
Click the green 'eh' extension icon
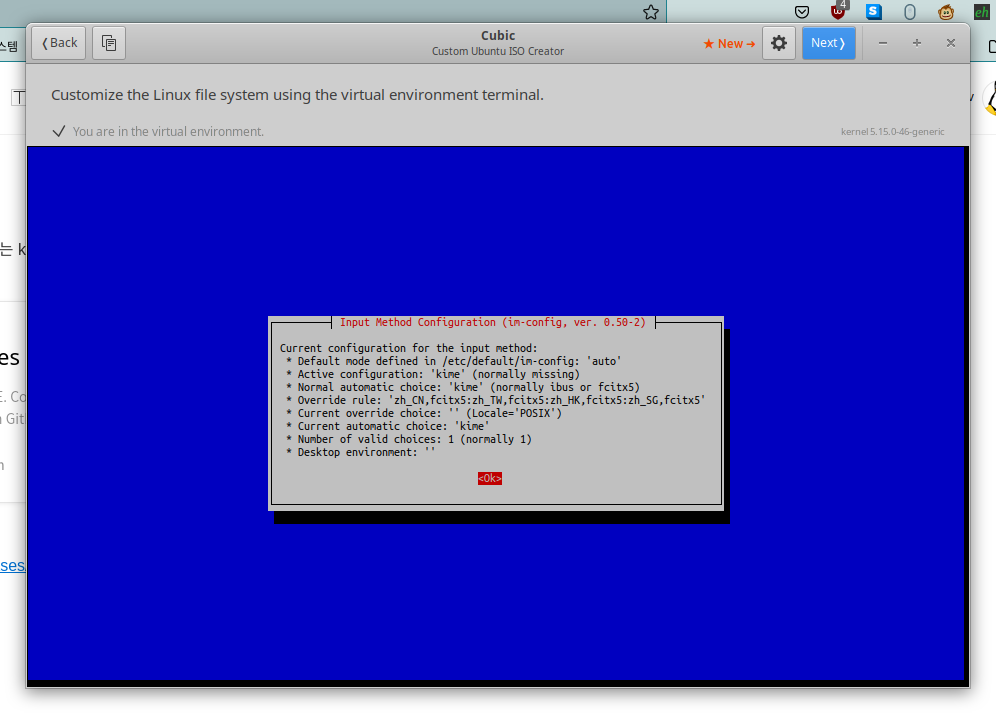click(x=981, y=12)
